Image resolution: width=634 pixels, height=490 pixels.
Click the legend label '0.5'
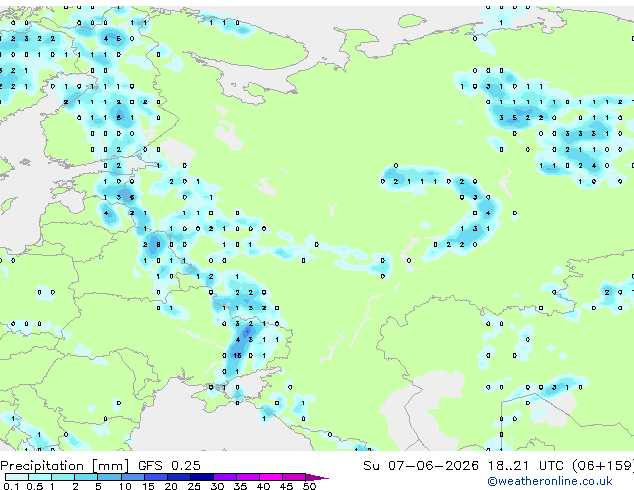(x=34, y=486)
